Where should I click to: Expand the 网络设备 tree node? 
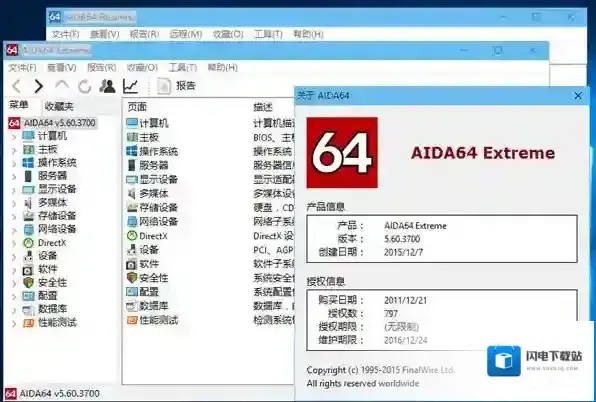point(14,230)
